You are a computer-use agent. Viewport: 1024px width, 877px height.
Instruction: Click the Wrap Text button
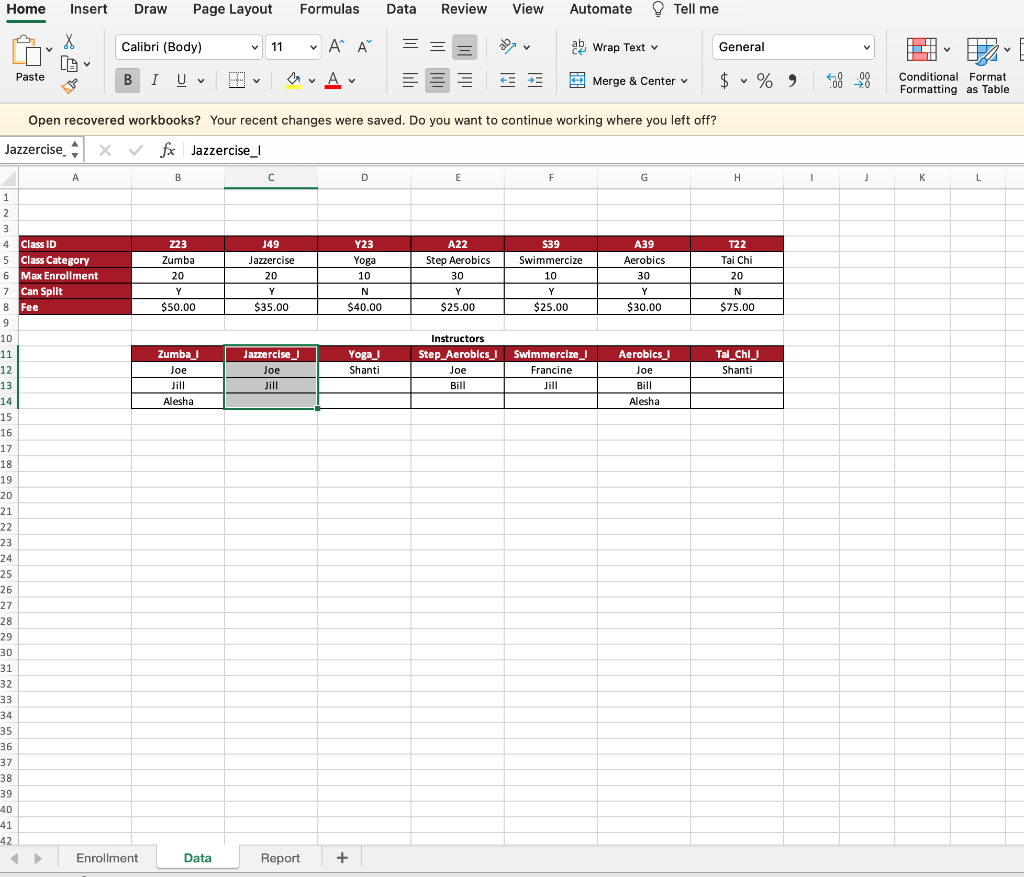coord(615,47)
